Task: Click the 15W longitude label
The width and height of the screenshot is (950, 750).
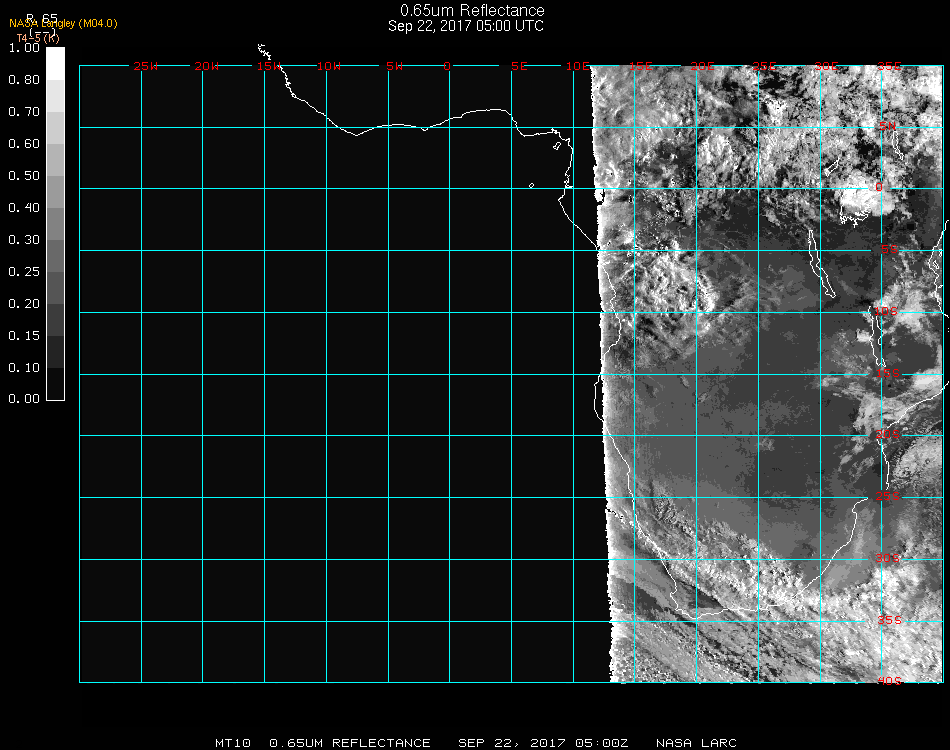Action: pyautogui.click(x=269, y=66)
